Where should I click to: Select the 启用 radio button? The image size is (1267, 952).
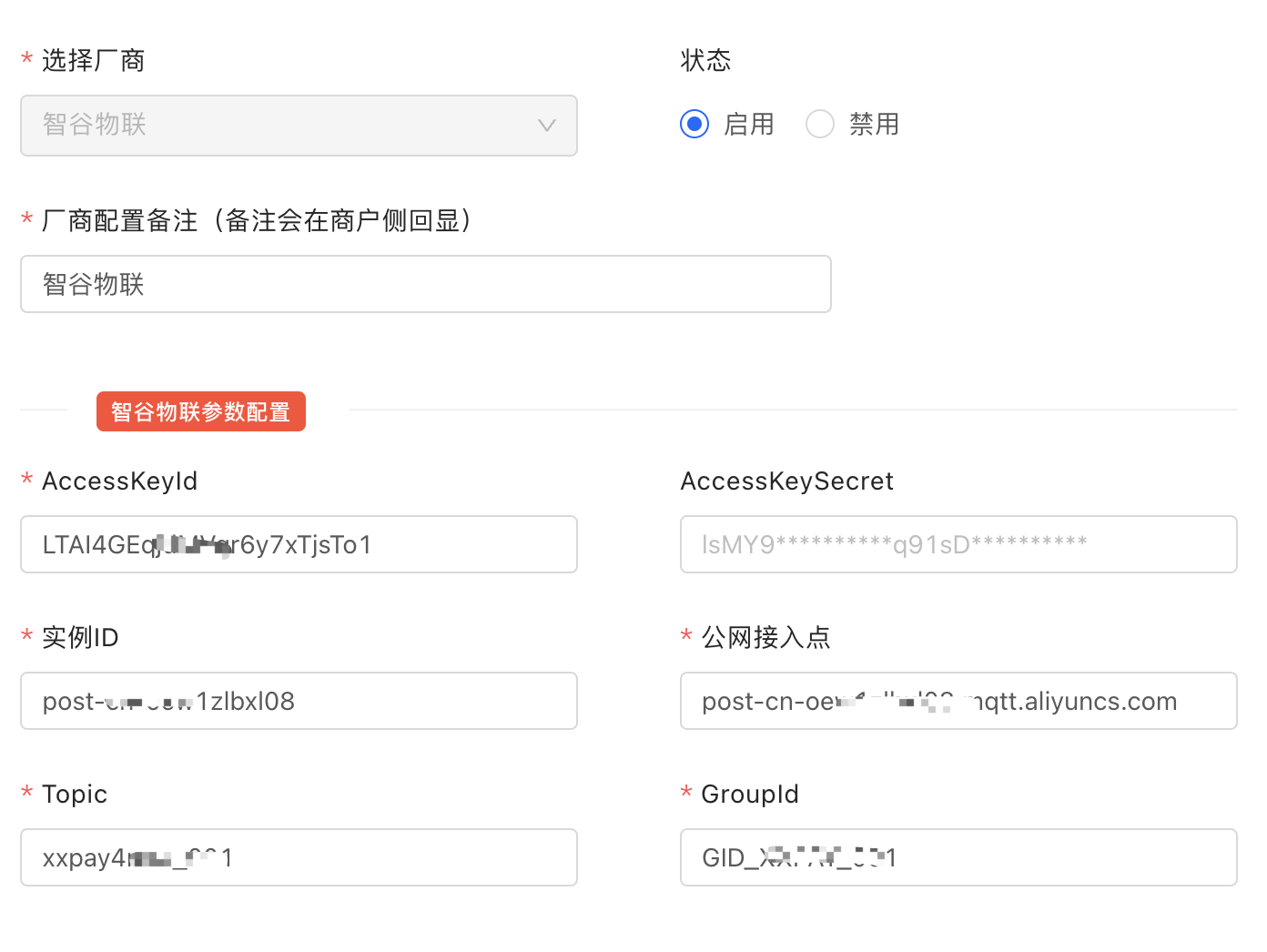[694, 124]
